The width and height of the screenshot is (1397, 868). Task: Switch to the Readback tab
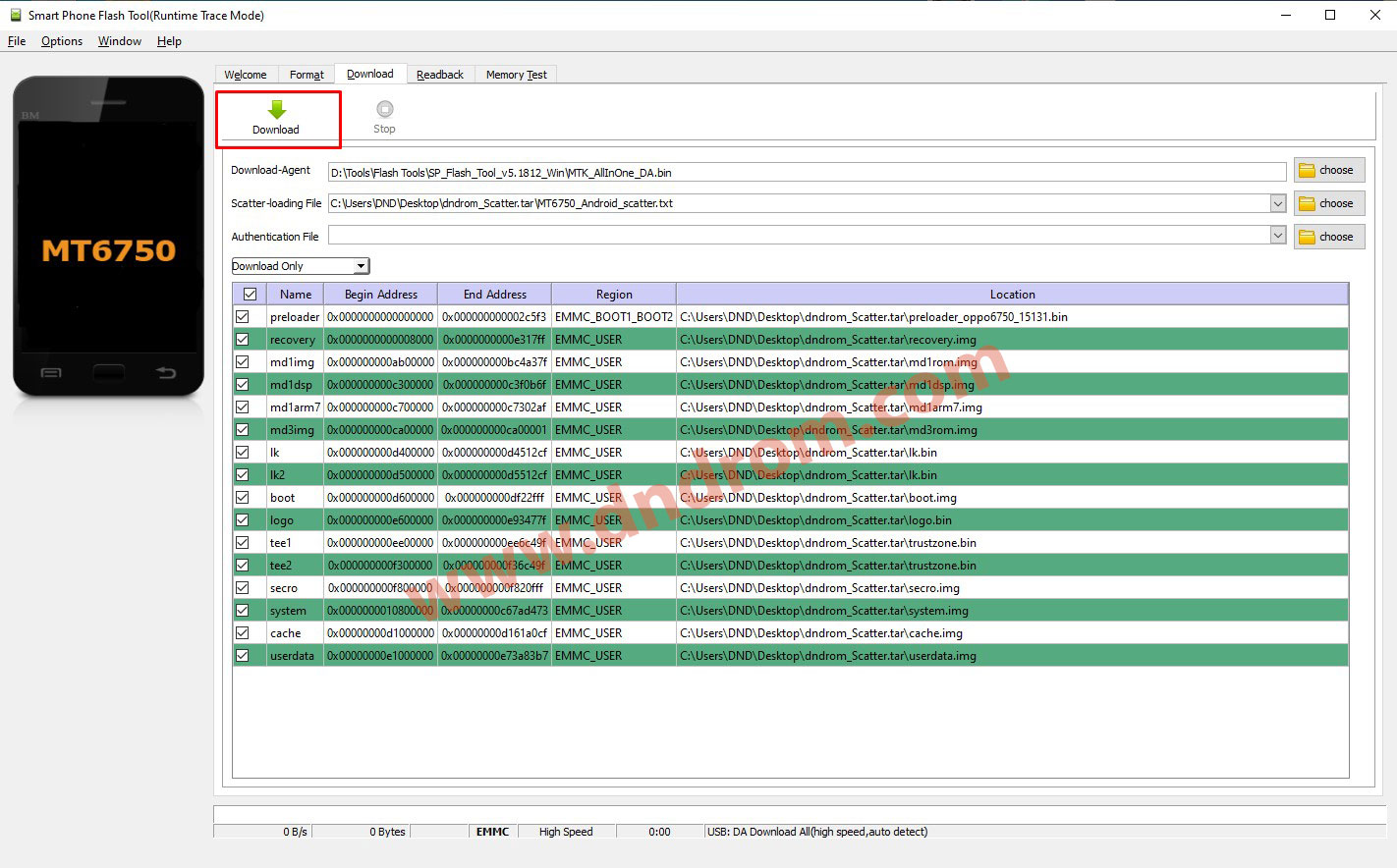[440, 74]
